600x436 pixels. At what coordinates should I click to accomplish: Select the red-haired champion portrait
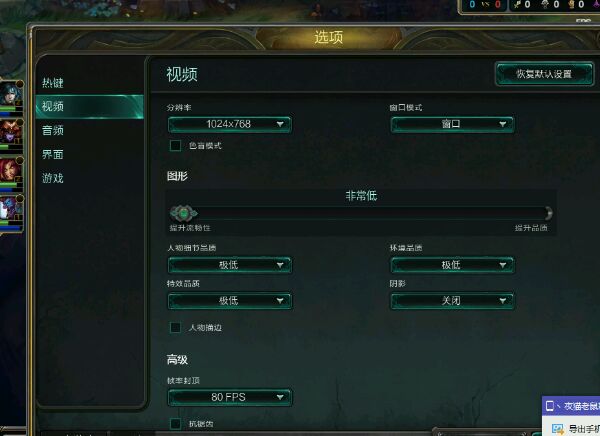(x=10, y=170)
